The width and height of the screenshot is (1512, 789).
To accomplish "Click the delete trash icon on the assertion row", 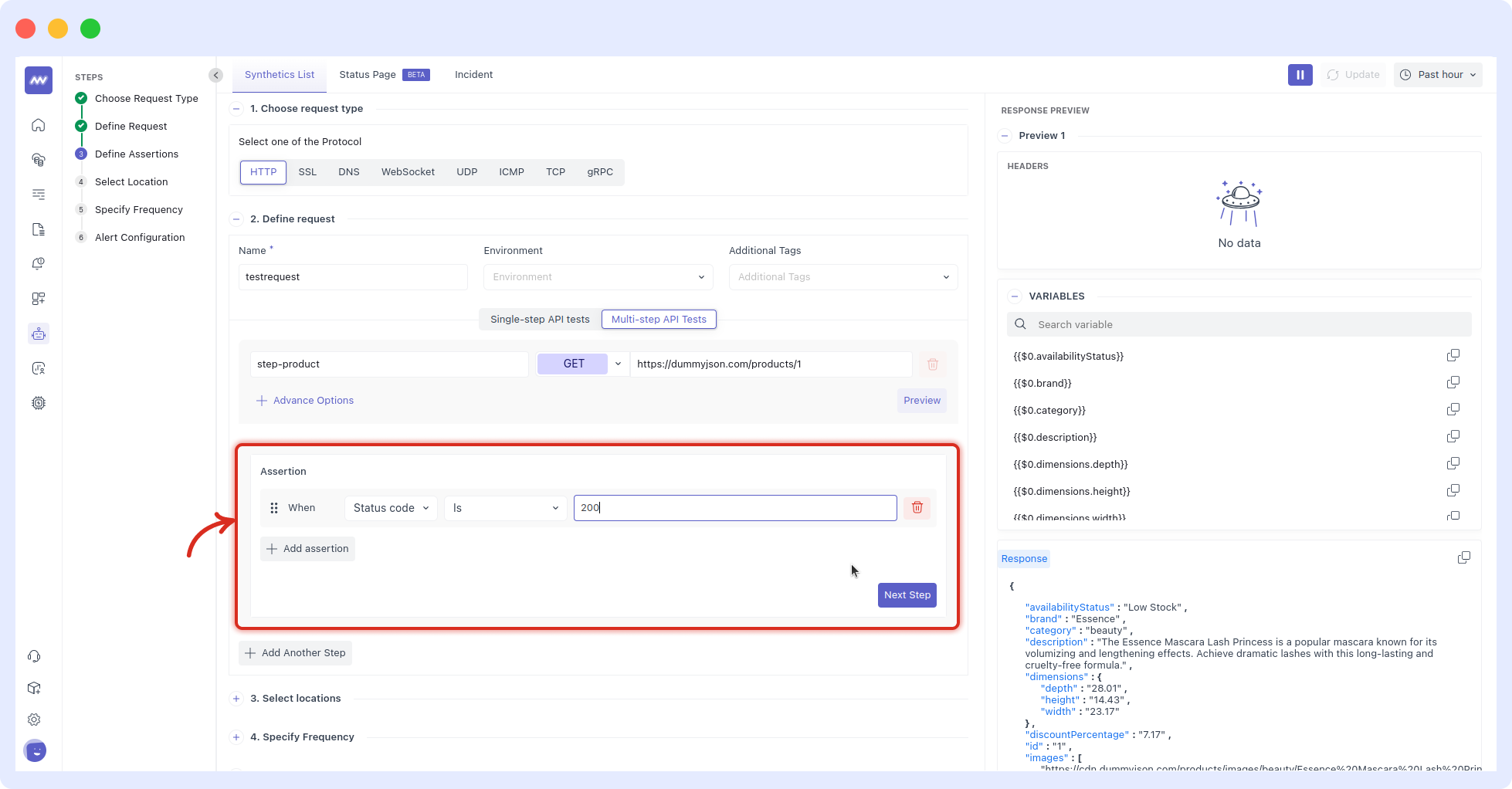I will [917, 507].
